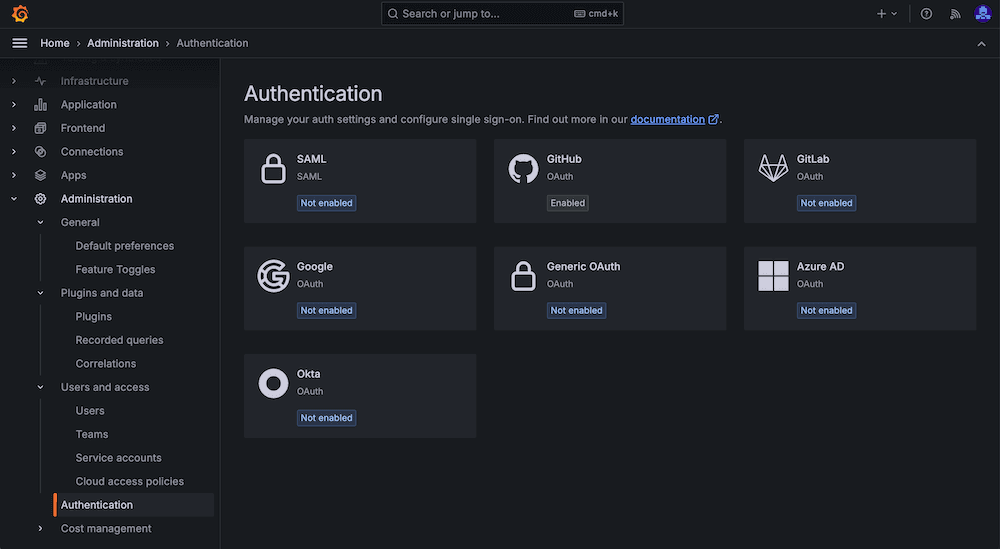Open Feature Toggles page
Screen dimensions: 1000x549
[115, 270]
